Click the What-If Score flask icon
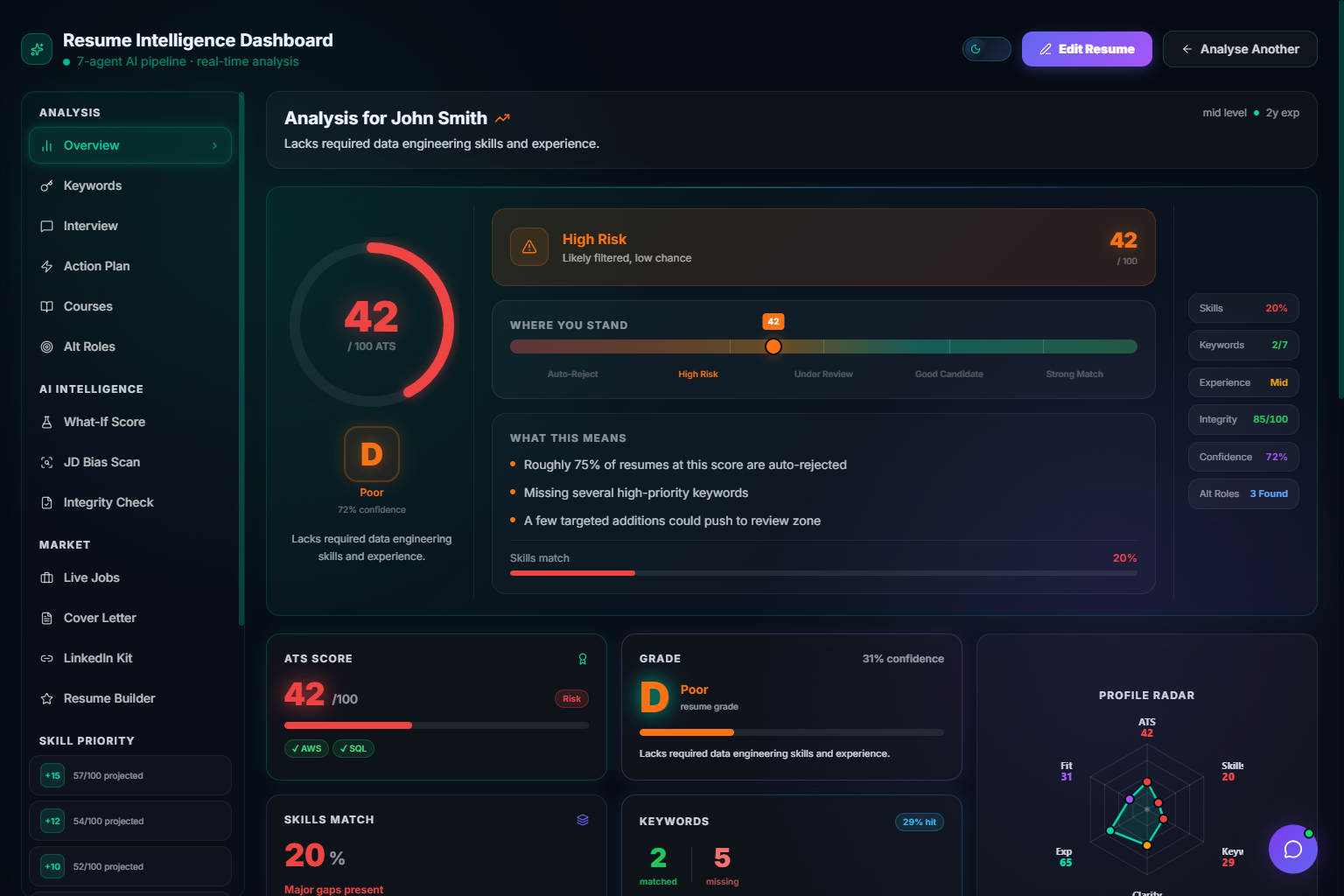Screen dimensions: 1344x896 47,422
